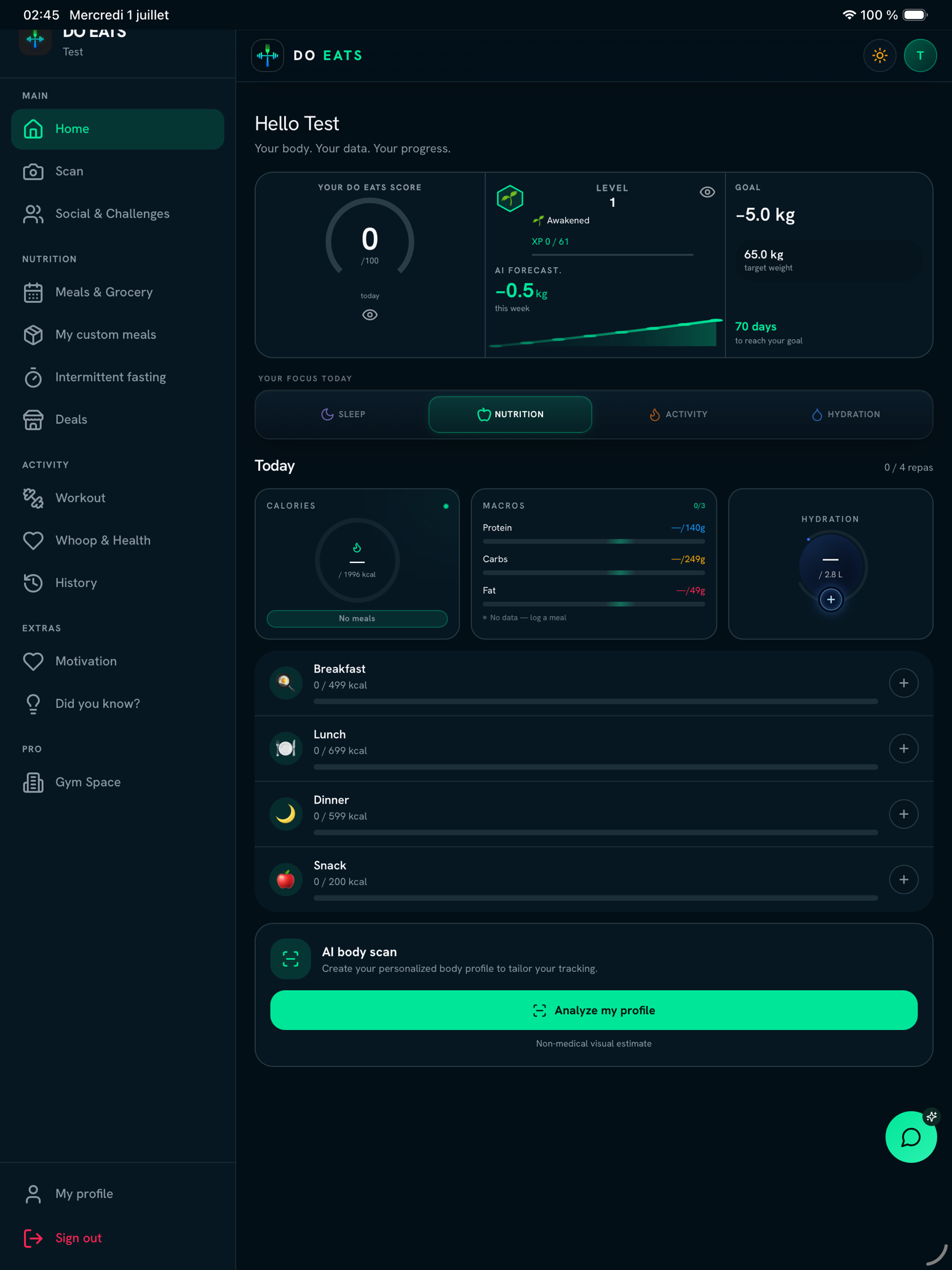952x1270 pixels.
Task: Click the Protein macro progress bar
Action: (594, 541)
